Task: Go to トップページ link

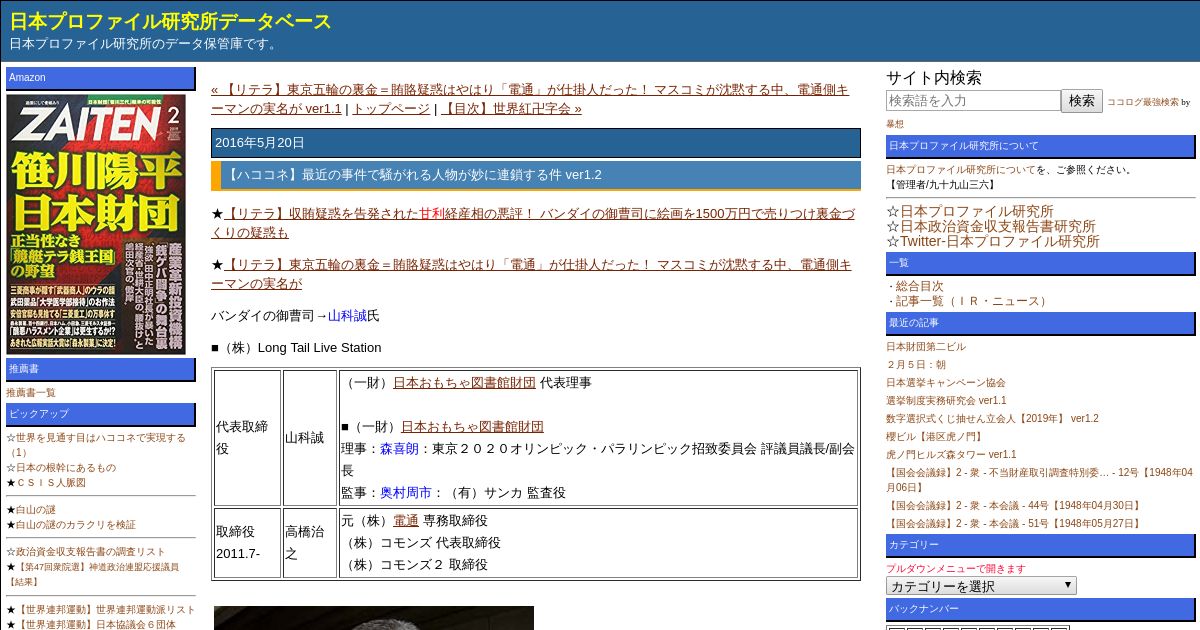Action: point(391,108)
